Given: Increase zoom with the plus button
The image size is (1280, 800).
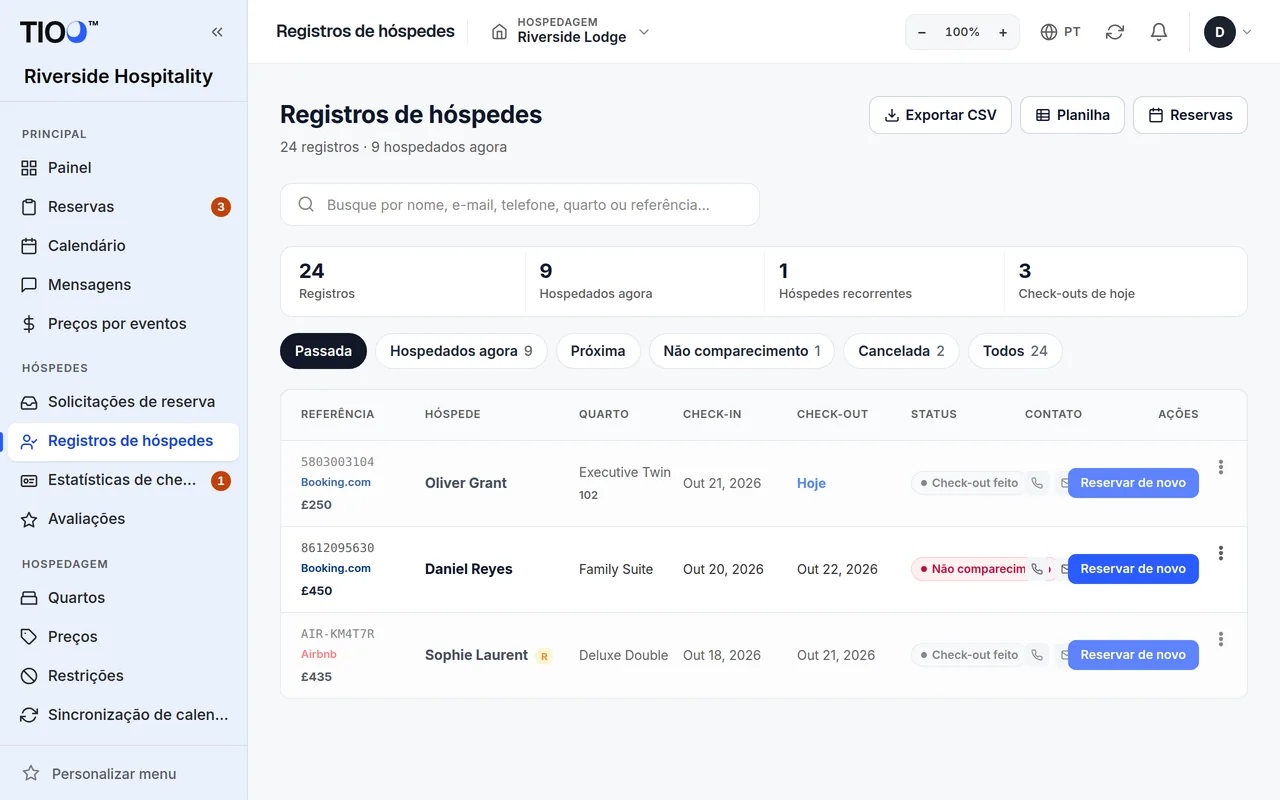Looking at the screenshot, I should pyautogui.click(x=1003, y=32).
